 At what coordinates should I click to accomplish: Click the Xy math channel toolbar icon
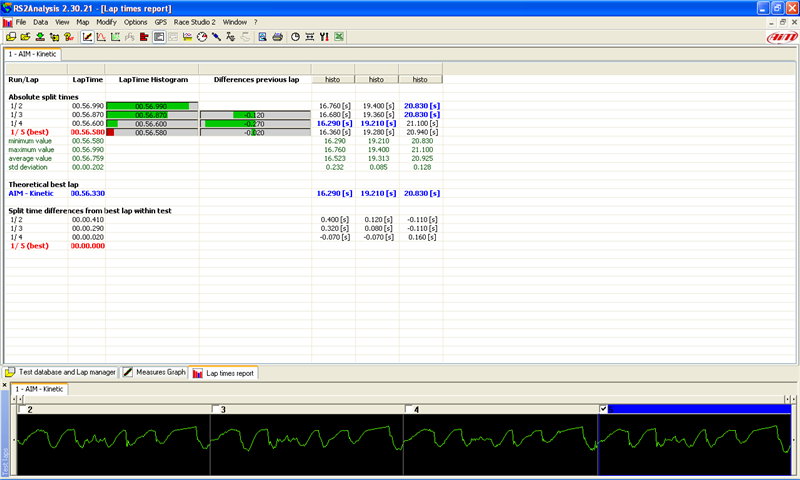point(231,37)
